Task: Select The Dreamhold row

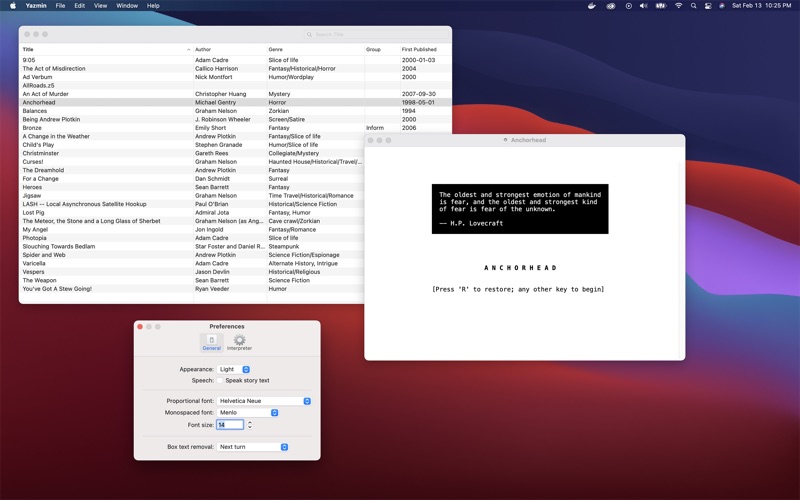Action: [192, 170]
